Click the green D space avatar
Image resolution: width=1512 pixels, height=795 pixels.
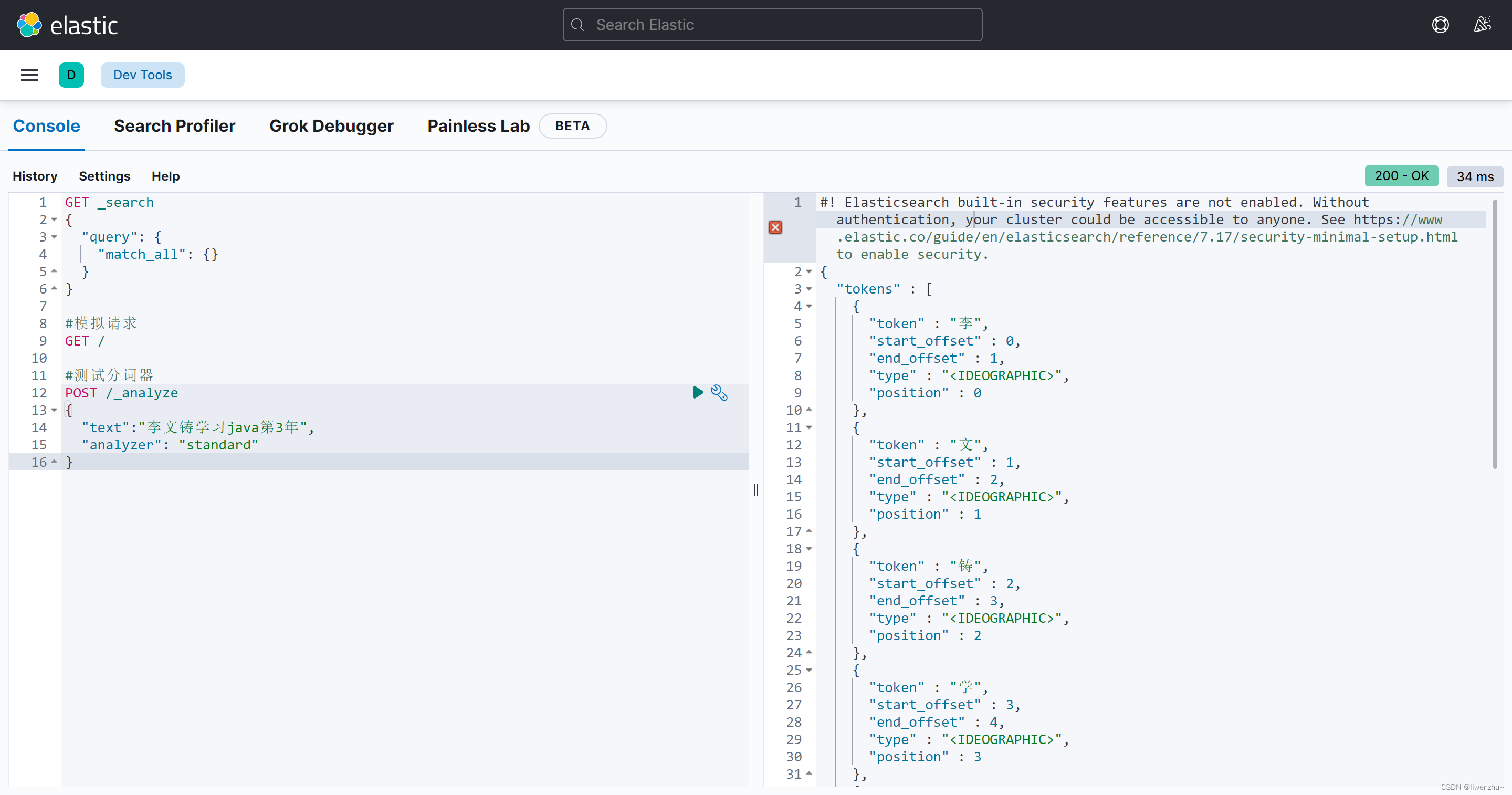(x=71, y=75)
